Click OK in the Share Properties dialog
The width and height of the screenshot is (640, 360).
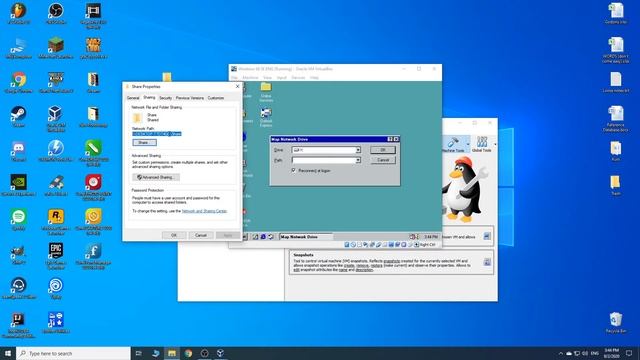point(174,235)
